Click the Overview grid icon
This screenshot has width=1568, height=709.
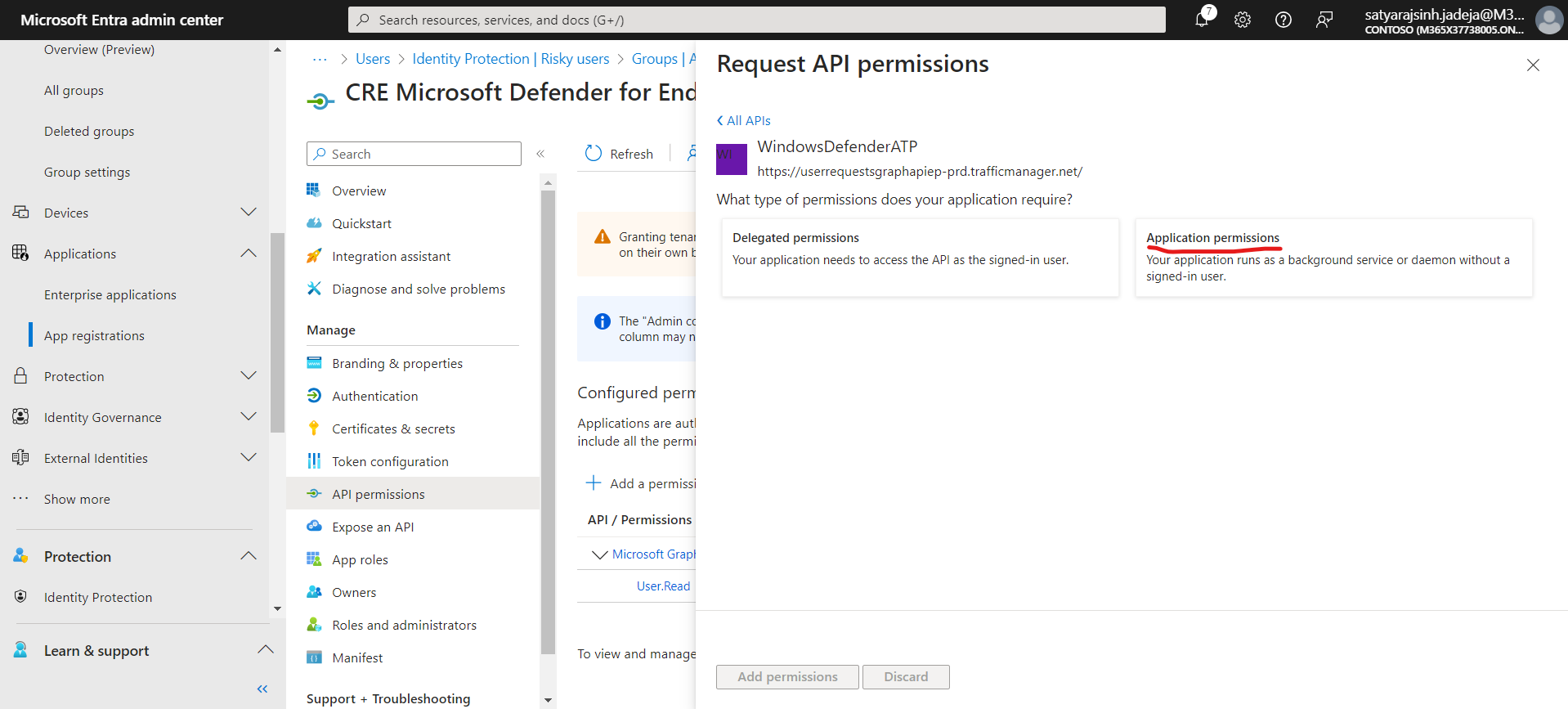314,191
